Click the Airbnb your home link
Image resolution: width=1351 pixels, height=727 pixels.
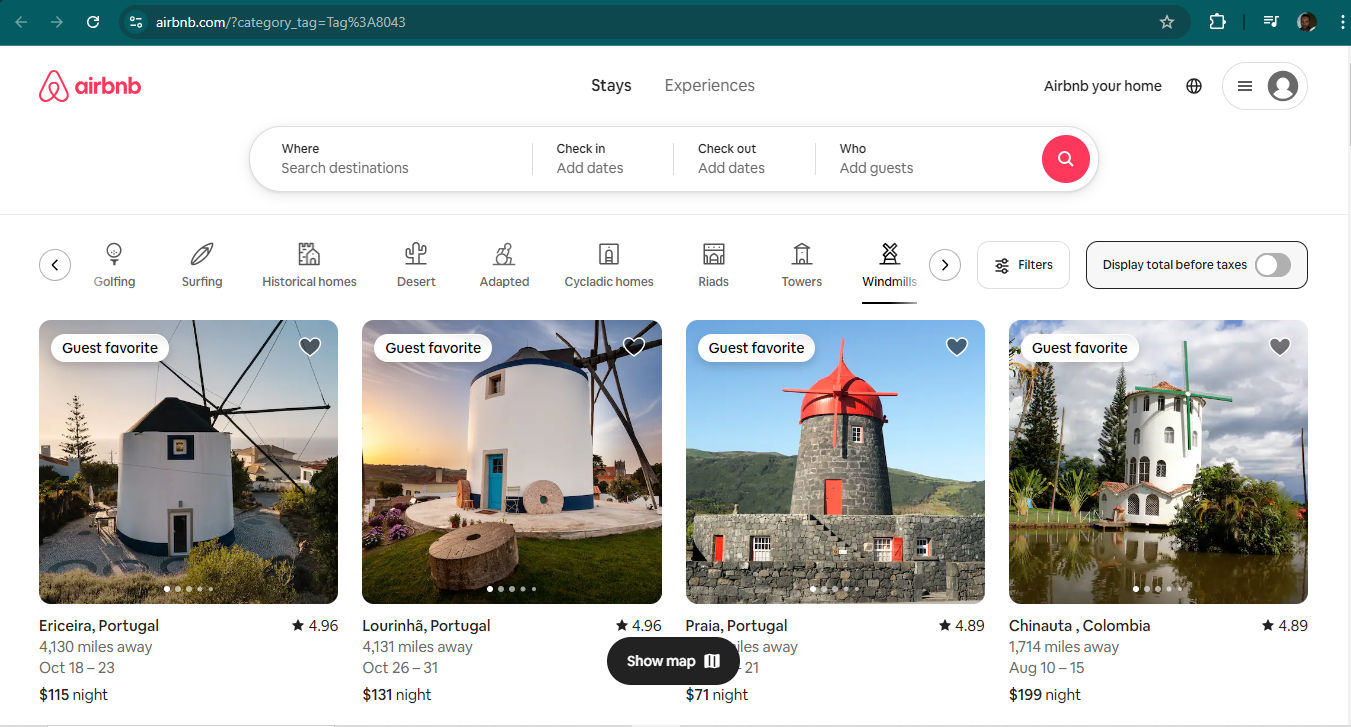coord(1102,86)
